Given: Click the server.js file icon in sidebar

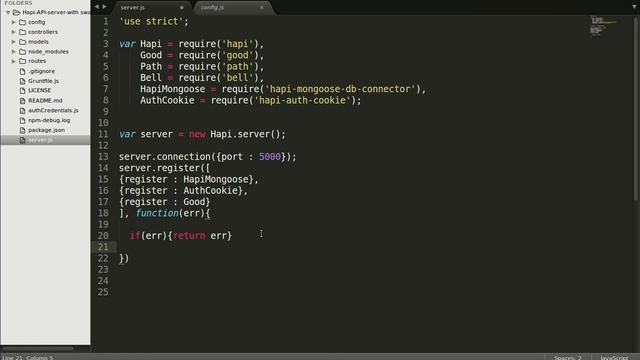Looking at the screenshot, I should [x=22, y=140].
